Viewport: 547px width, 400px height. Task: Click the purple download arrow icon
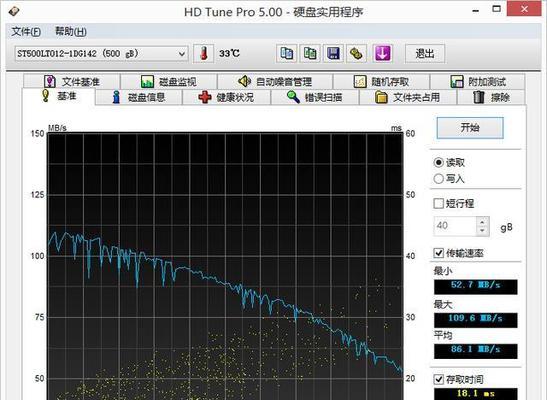pos(382,54)
